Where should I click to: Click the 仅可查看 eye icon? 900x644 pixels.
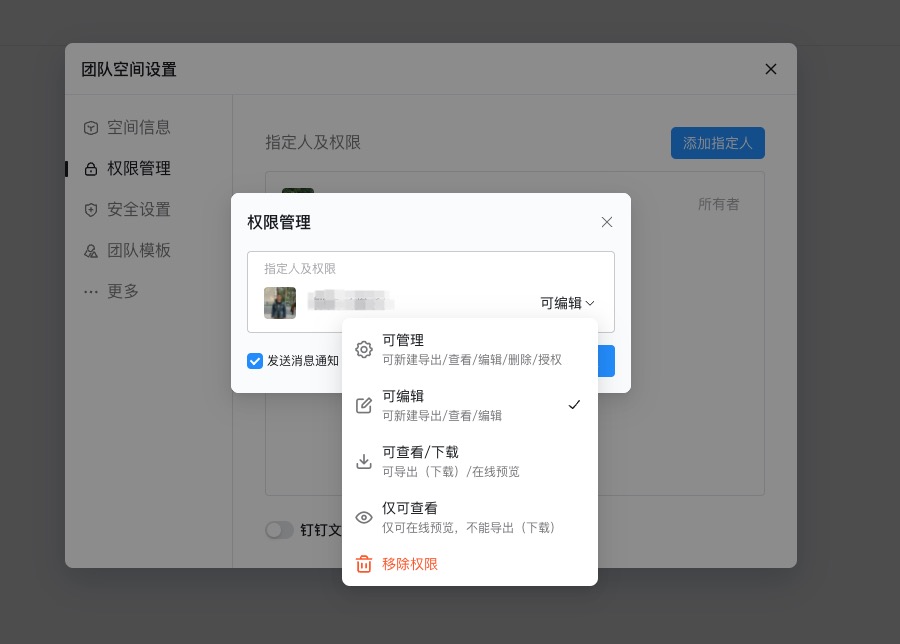coord(364,517)
